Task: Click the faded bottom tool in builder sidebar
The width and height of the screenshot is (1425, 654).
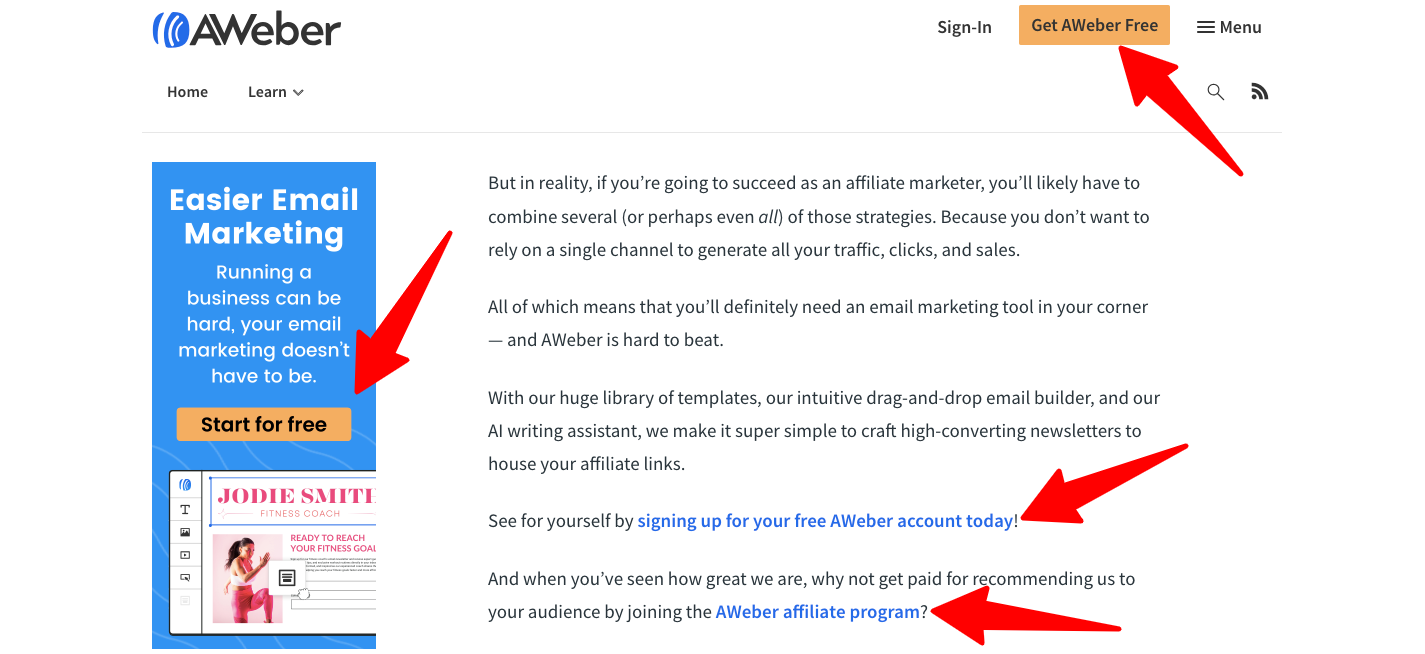Action: pyautogui.click(x=185, y=600)
